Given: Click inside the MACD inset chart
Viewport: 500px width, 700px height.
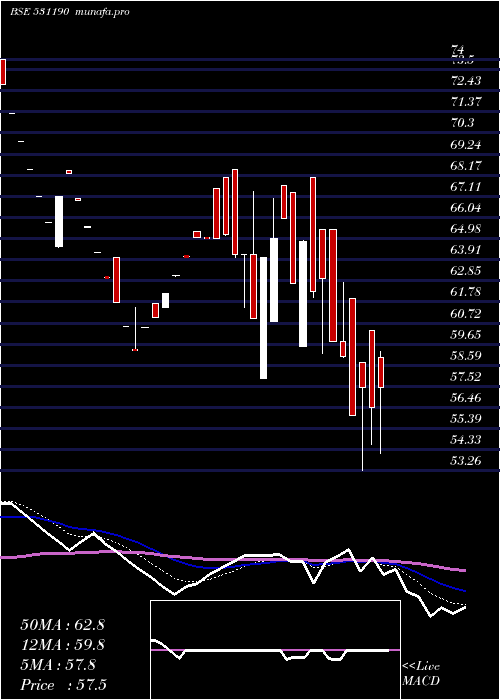Looking at the screenshot, I should [275, 650].
